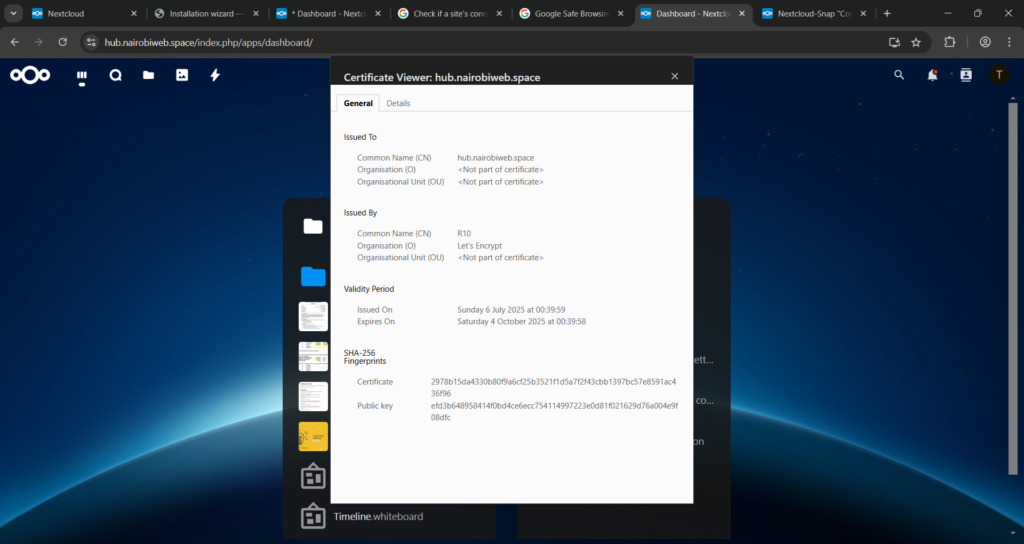Switch to the Details certificate tab

coord(398,103)
